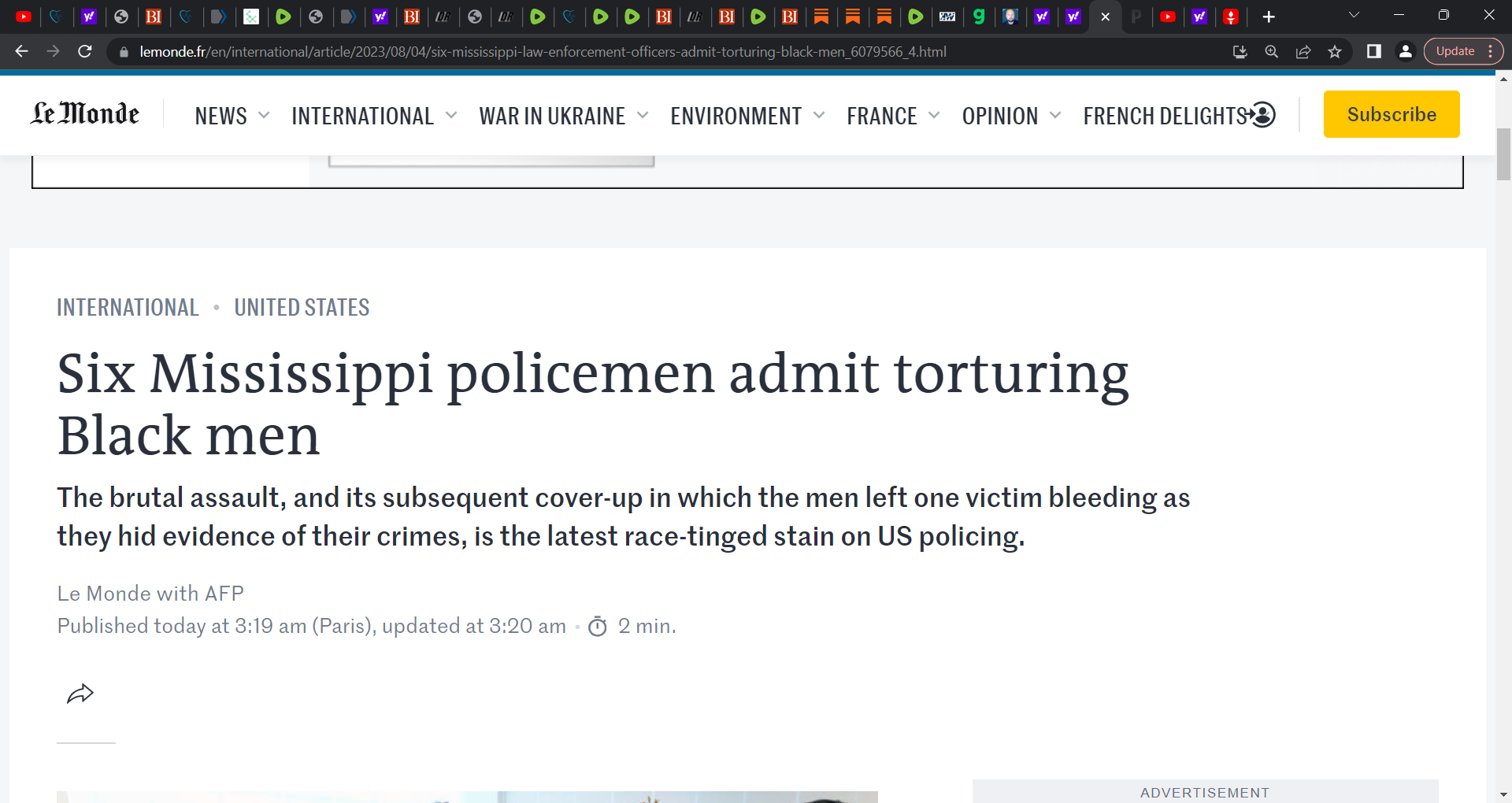Switch to the green 'g' tab
Viewport: 1512px width, 803px height.
pyautogui.click(x=979, y=17)
